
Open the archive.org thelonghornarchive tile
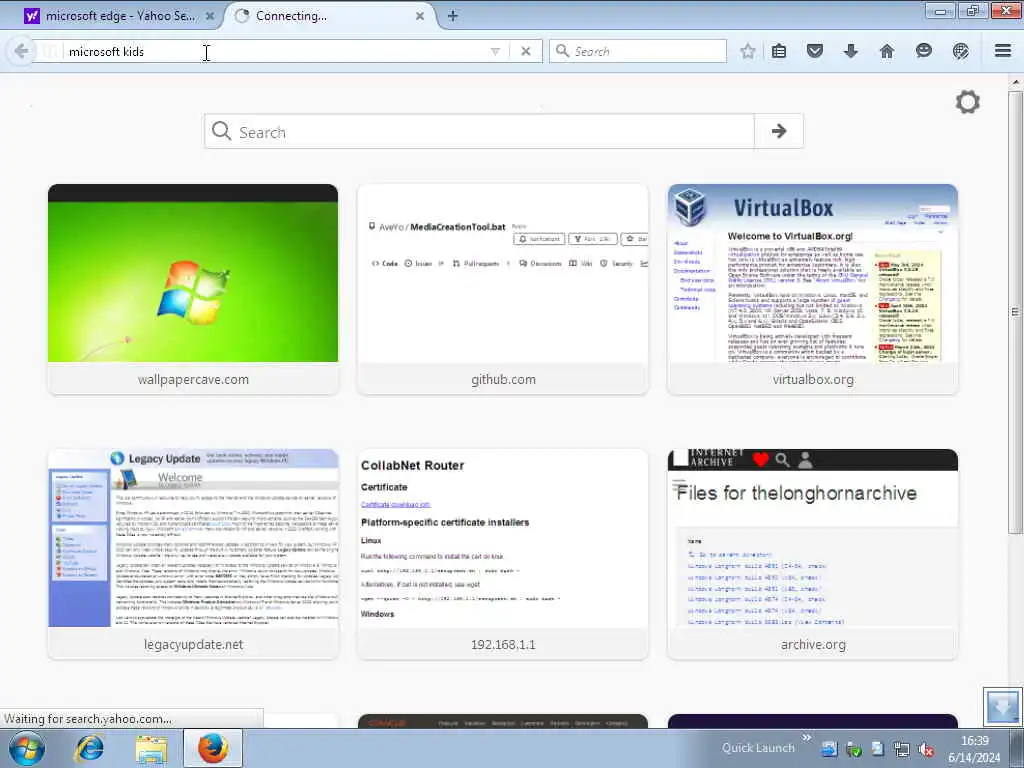813,554
